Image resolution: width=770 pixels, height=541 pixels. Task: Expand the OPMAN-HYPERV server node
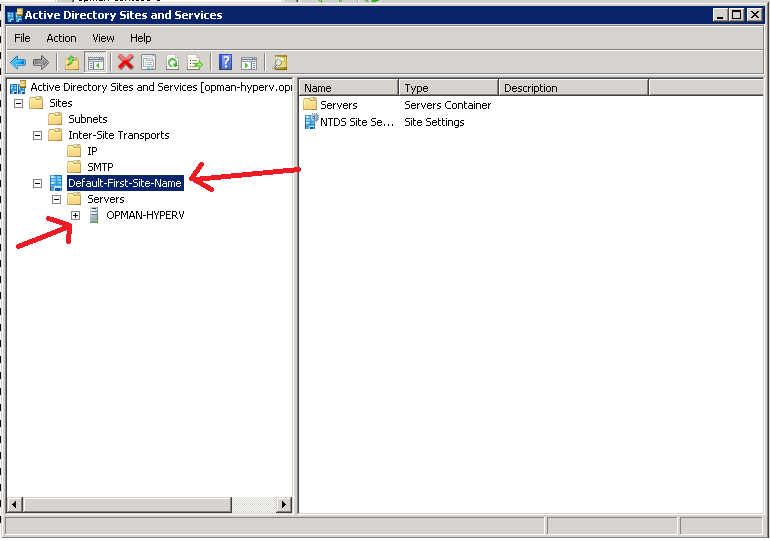point(75,216)
